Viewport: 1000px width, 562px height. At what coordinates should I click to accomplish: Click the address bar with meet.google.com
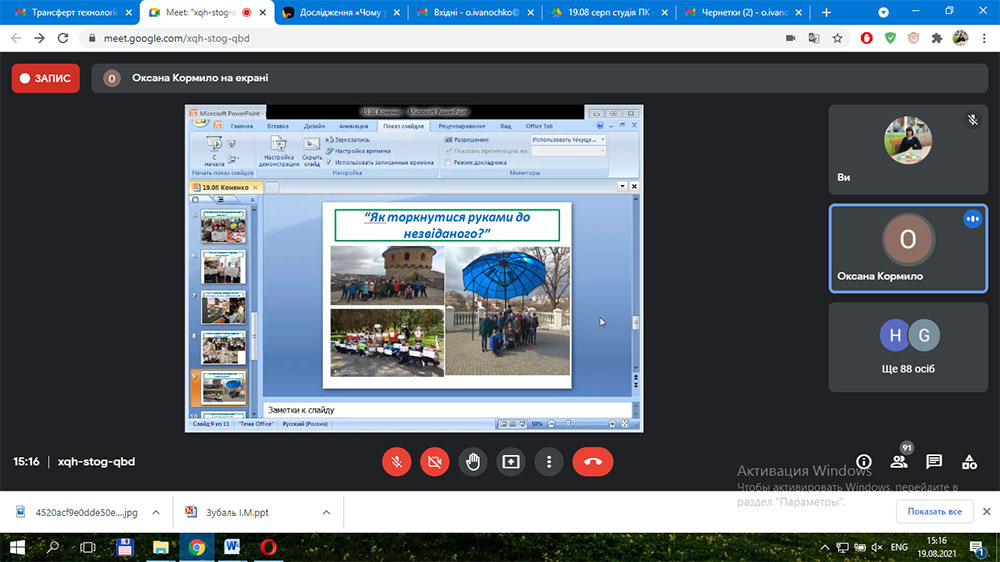(434, 38)
